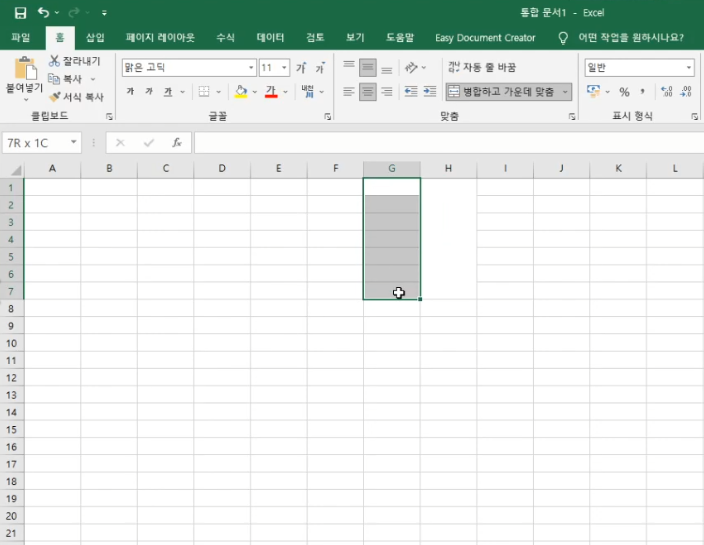Expand the 붙여넣기 options arrow
Screen dimensions: 704x545
click(26, 99)
